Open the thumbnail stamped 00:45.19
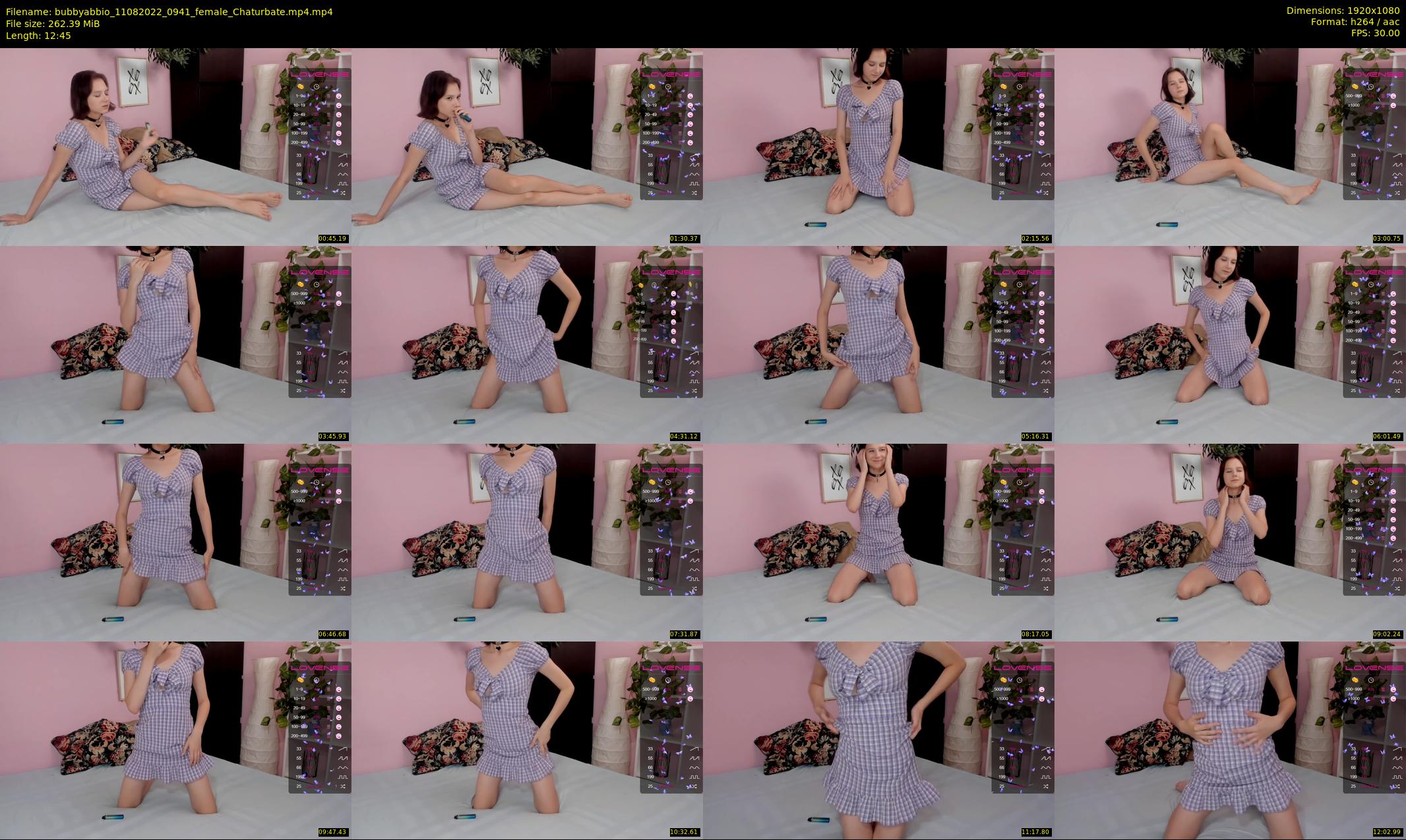This screenshot has height=840, width=1406. [175, 146]
